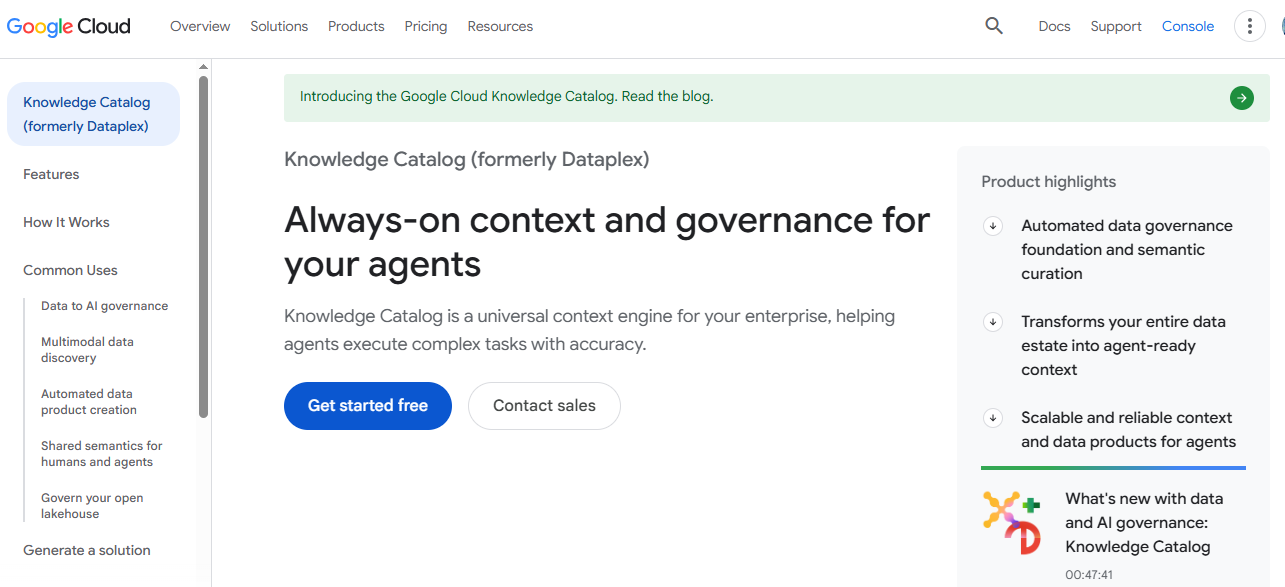The image size is (1285, 587).
Task: Jump to Features section in sidebar
Action: (x=51, y=174)
